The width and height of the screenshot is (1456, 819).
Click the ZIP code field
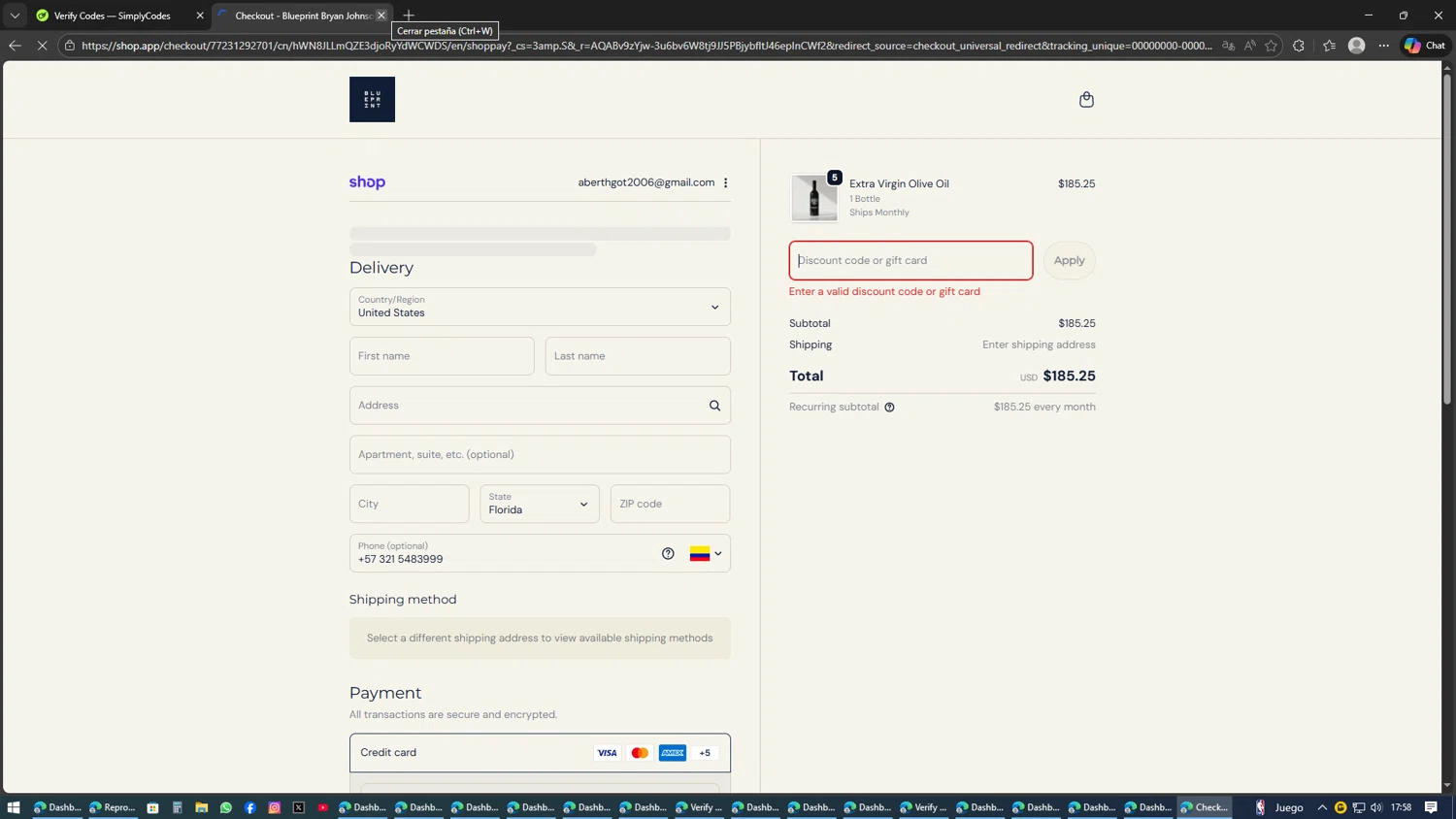click(670, 504)
